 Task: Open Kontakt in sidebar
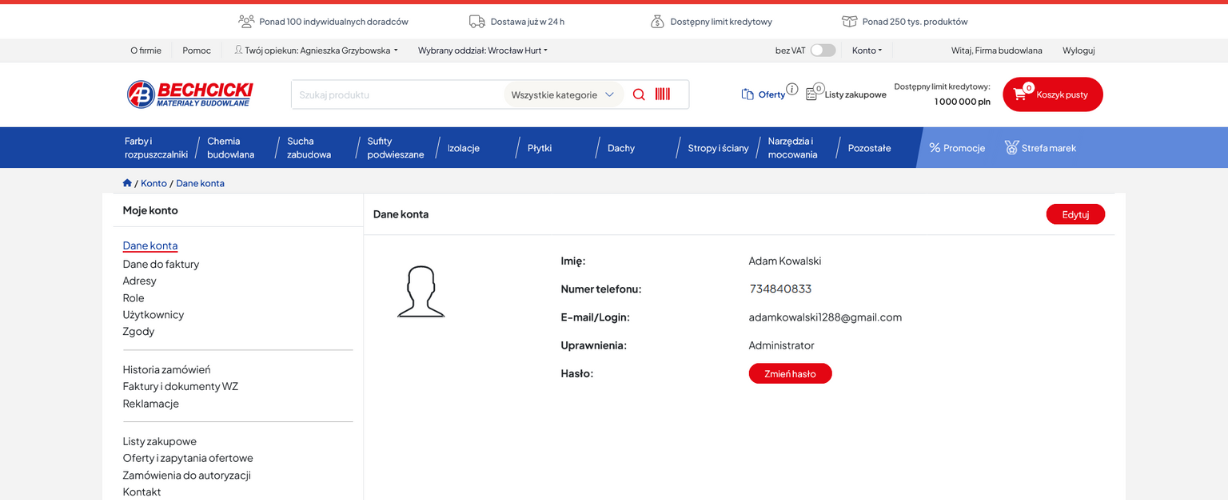142,492
